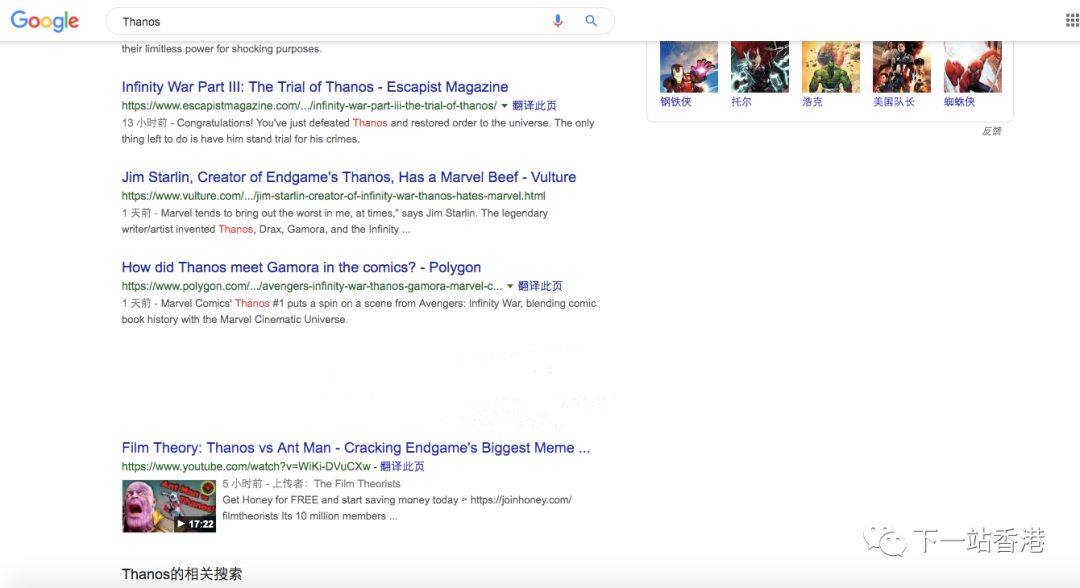Click the escapistmagazine.com green URL

[309, 105]
